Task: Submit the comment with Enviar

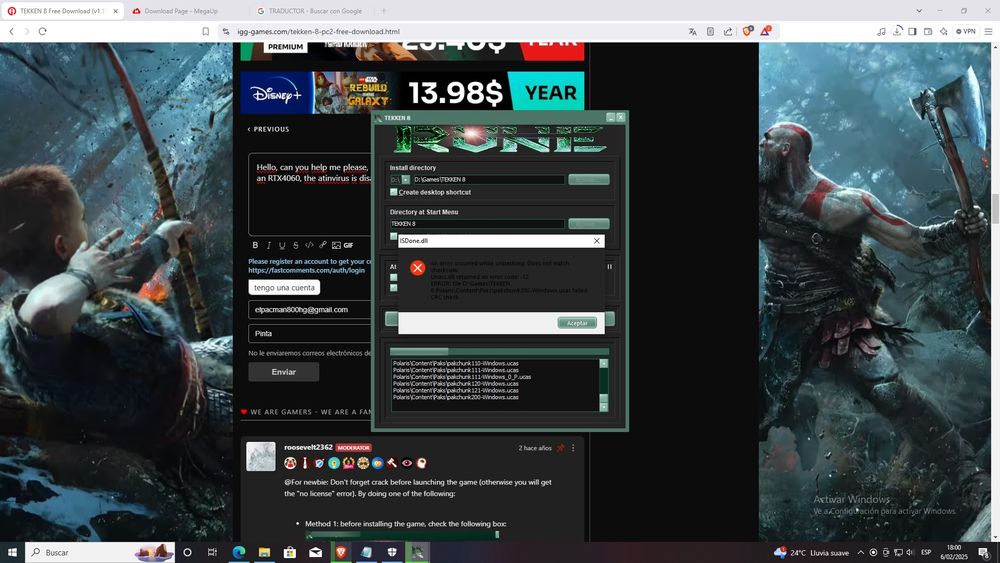Action: pos(284,372)
